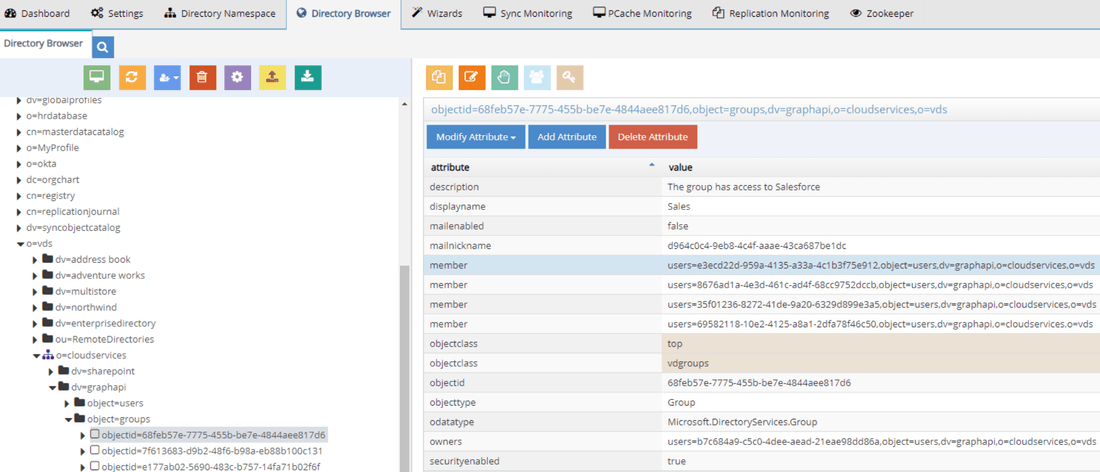Expand the o=hrdatabase node arrow
Image resolution: width=1100 pixels, height=472 pixels.
tap(19, 116)
